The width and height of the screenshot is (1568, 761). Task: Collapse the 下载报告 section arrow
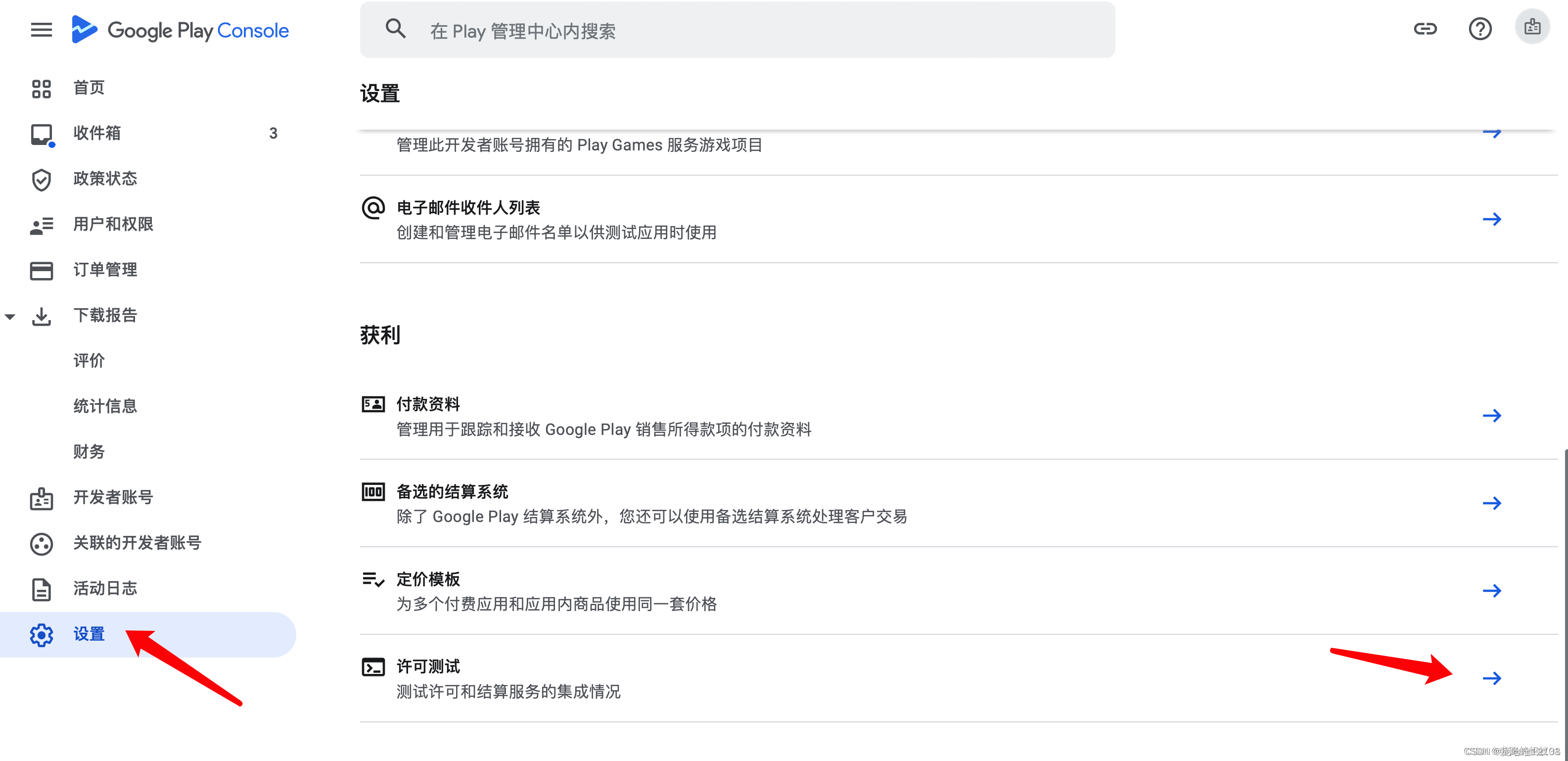click(x=10, y=316)
